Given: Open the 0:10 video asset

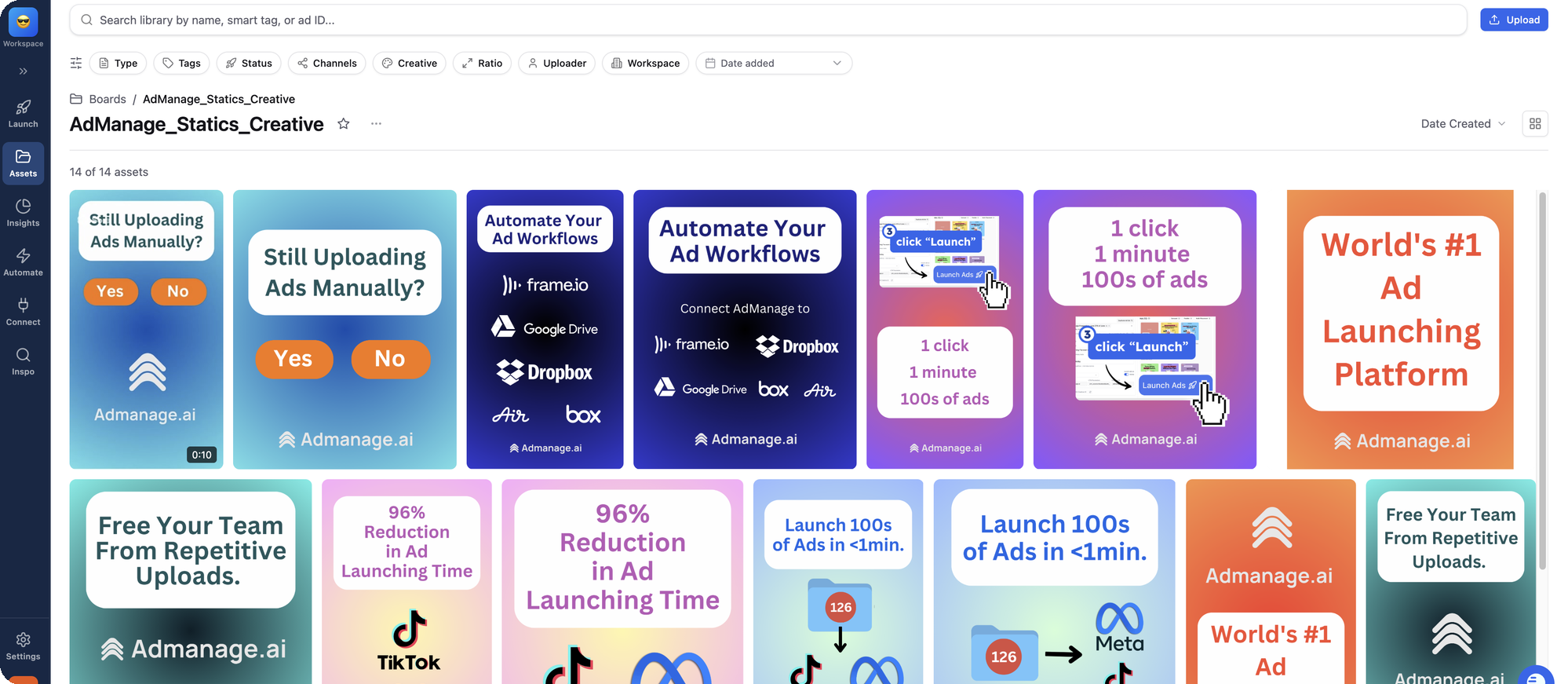Looking at the screenshot, I should coord(146,329).
